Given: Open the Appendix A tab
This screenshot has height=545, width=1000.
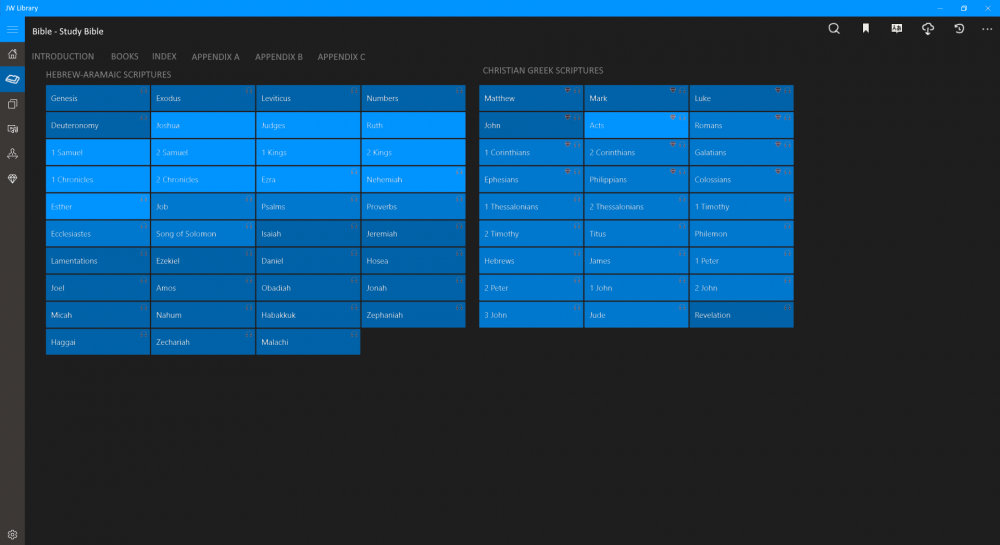Looking at the screenshot, I should pos(216,57).
